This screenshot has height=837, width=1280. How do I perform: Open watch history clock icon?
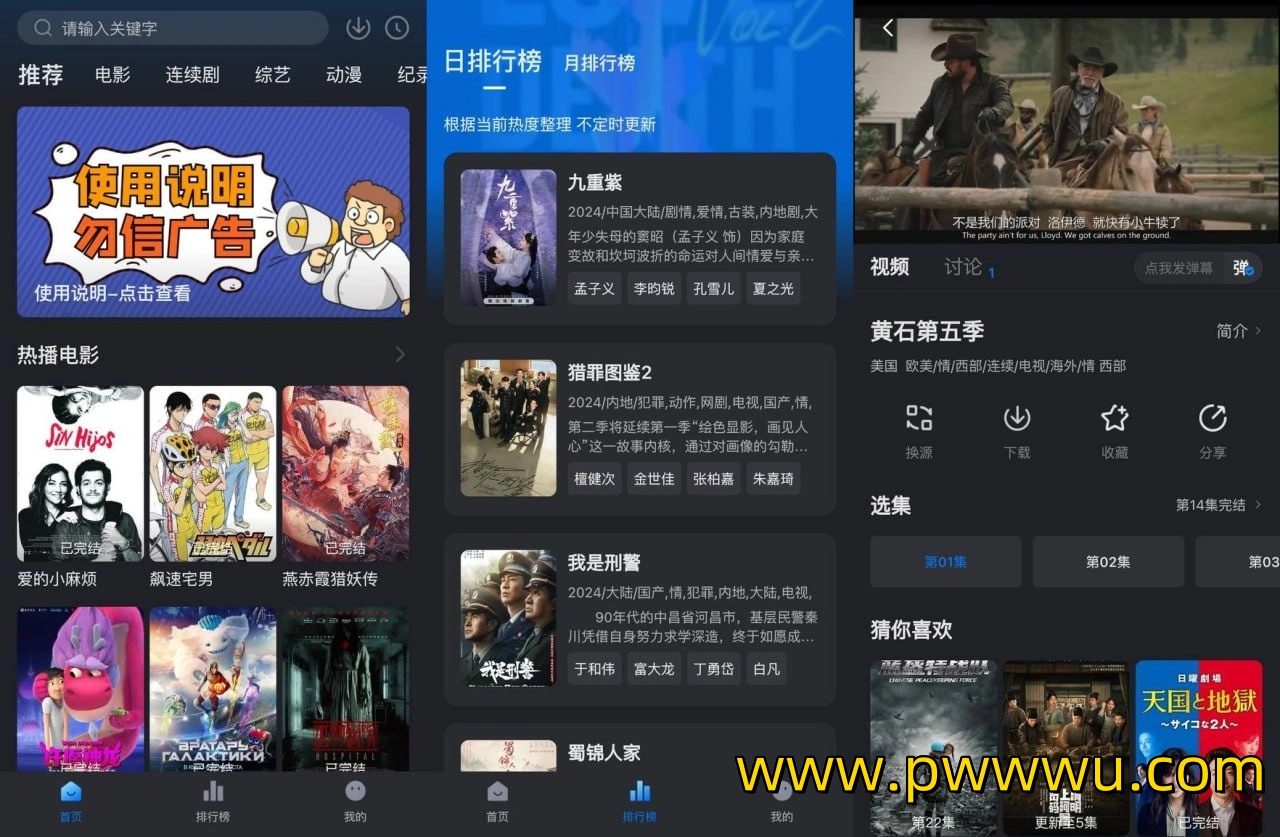pos(398,28)
